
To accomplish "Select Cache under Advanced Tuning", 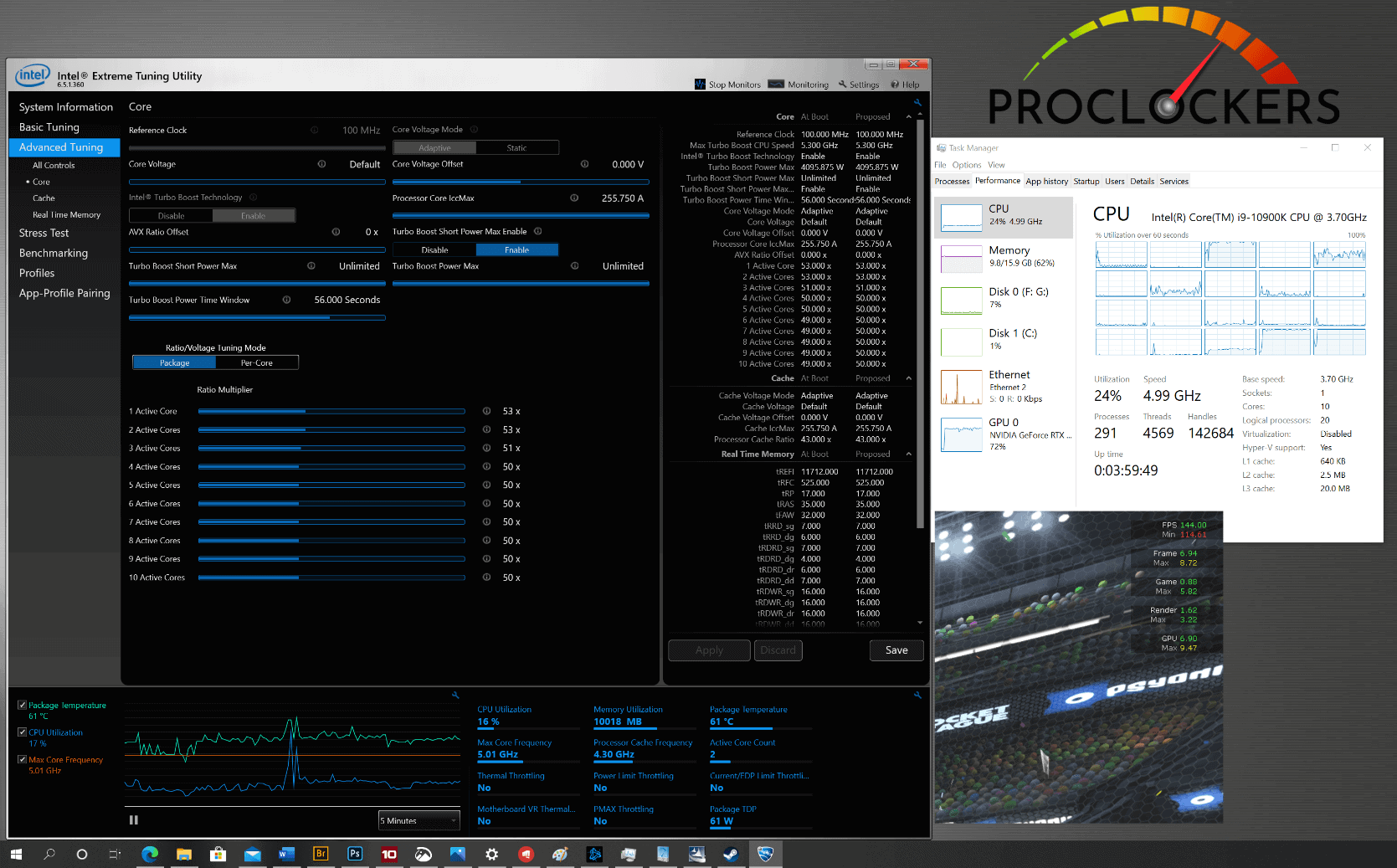I will (44, 198).
